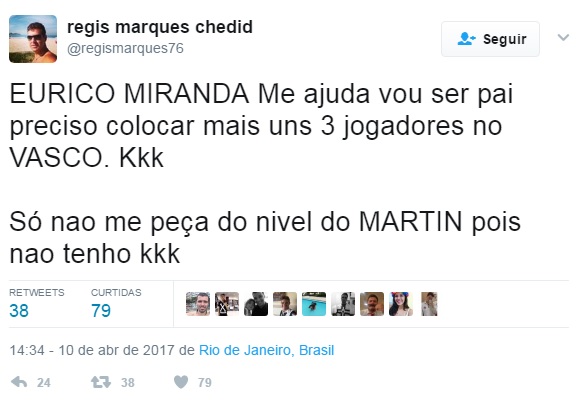576x400 pixels.
Task: Click the like count 79 beside heart
Action: (205, 383)
